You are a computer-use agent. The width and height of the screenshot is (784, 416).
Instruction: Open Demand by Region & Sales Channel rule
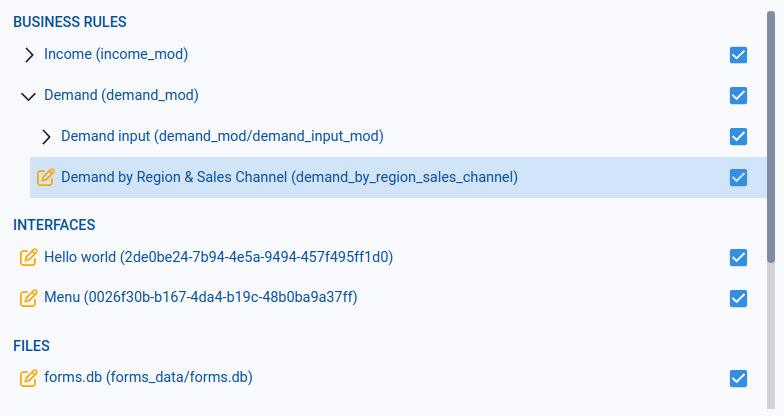pos(289,177)
